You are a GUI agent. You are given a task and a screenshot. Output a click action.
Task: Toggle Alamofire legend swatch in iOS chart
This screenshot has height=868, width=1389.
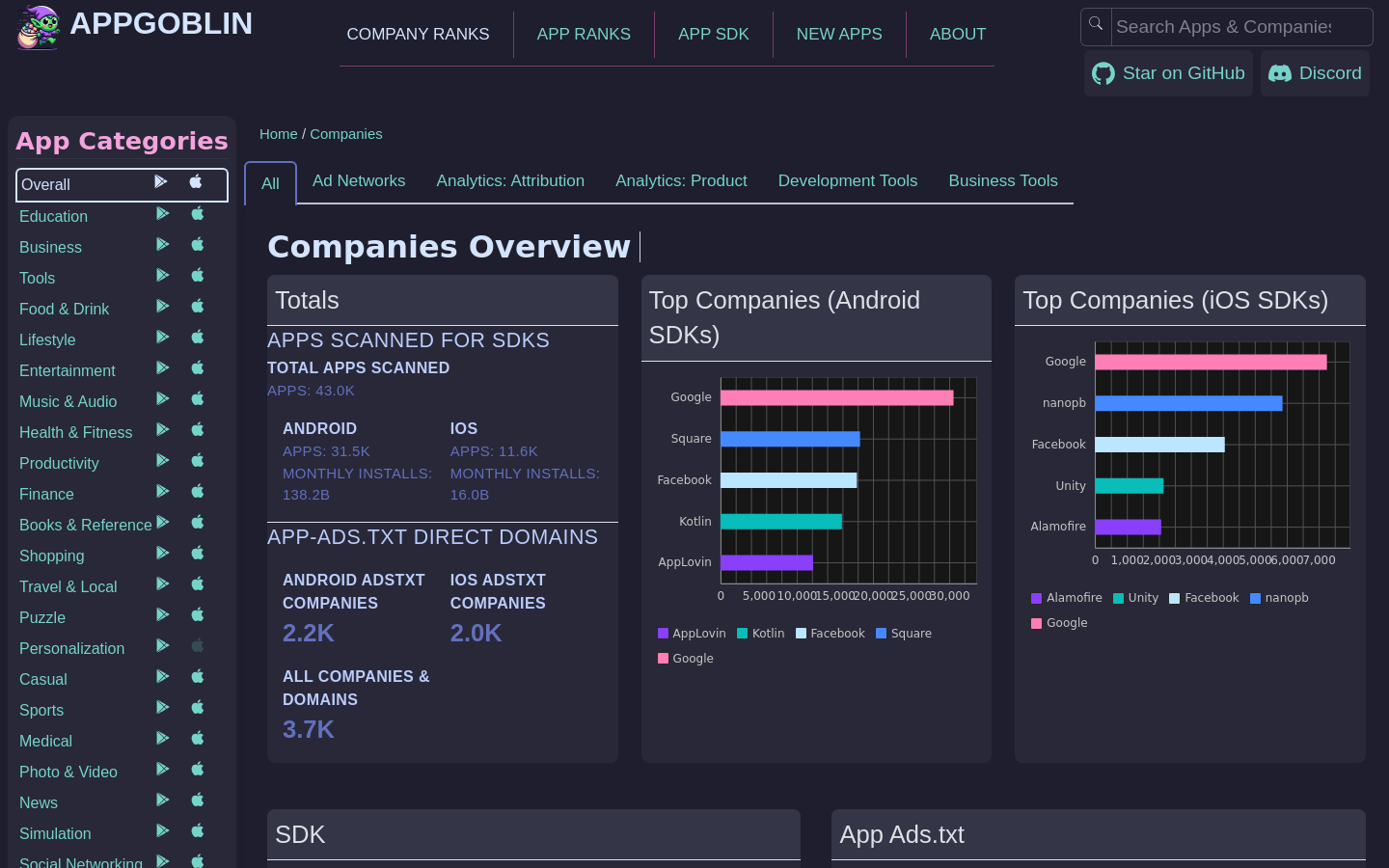pos(1037,598)
